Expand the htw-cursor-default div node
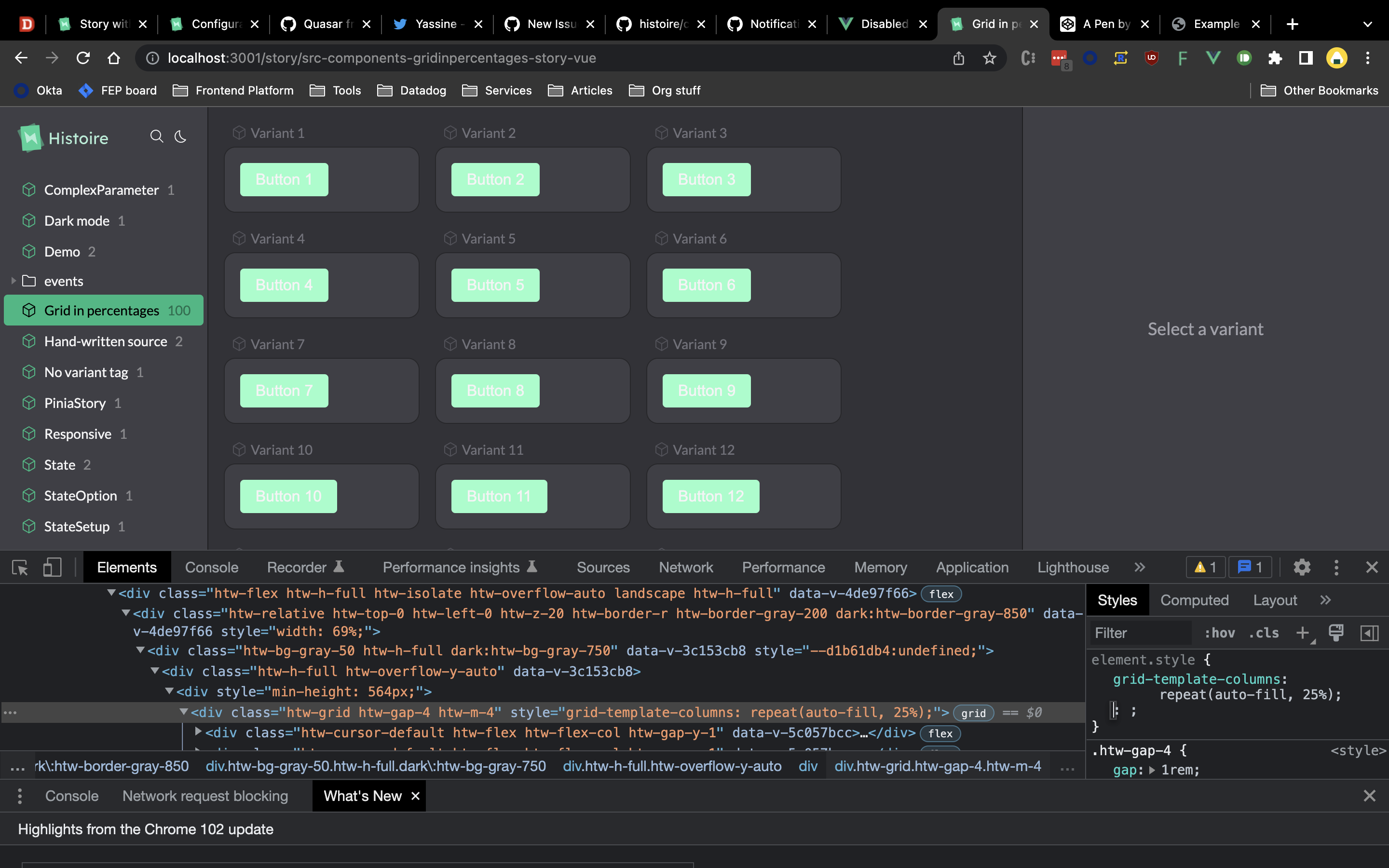1389x868 pixels. click(199, 732)
